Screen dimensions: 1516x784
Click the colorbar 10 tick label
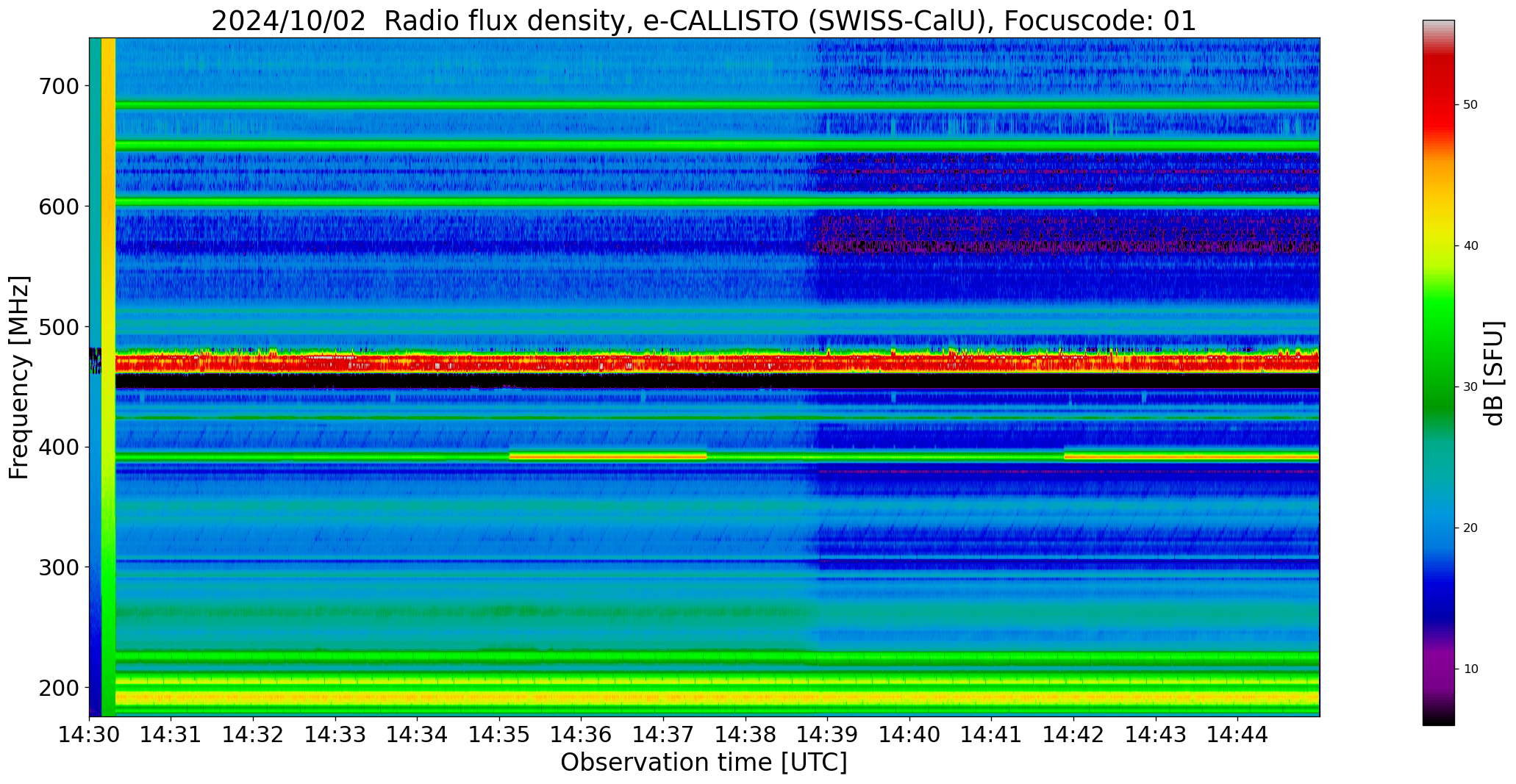pos(1470,669)
